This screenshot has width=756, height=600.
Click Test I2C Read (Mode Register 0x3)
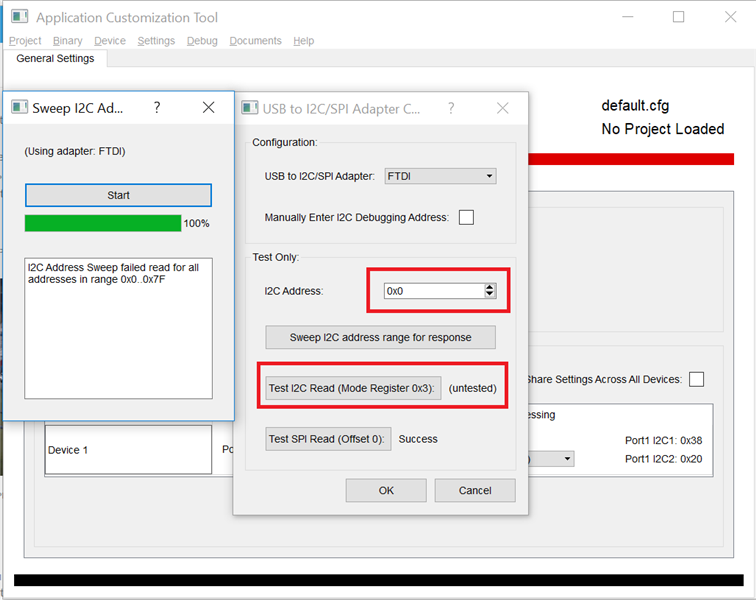pos(353,388)
